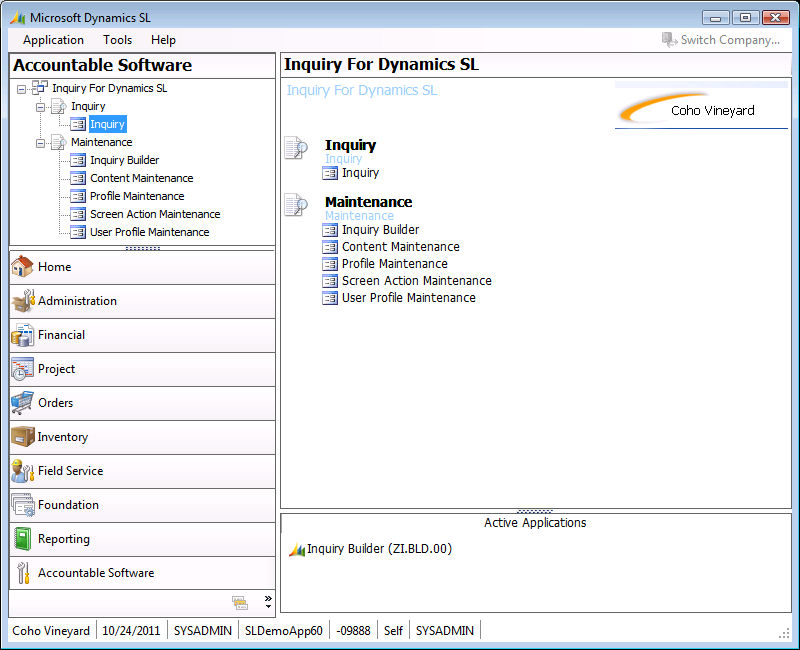Click the Accountable Software tools icon
Image resolution: width=800 pixels, height=650 pixels.
[22, 573]
